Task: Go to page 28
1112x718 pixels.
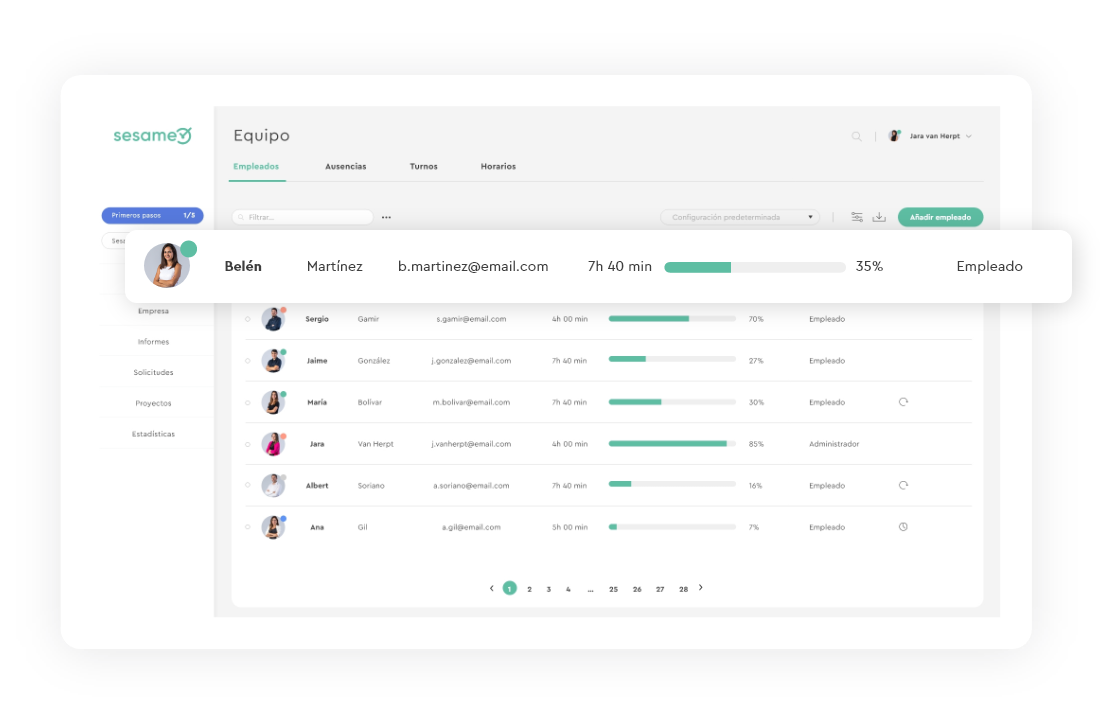Action: (x=683, y=589)
